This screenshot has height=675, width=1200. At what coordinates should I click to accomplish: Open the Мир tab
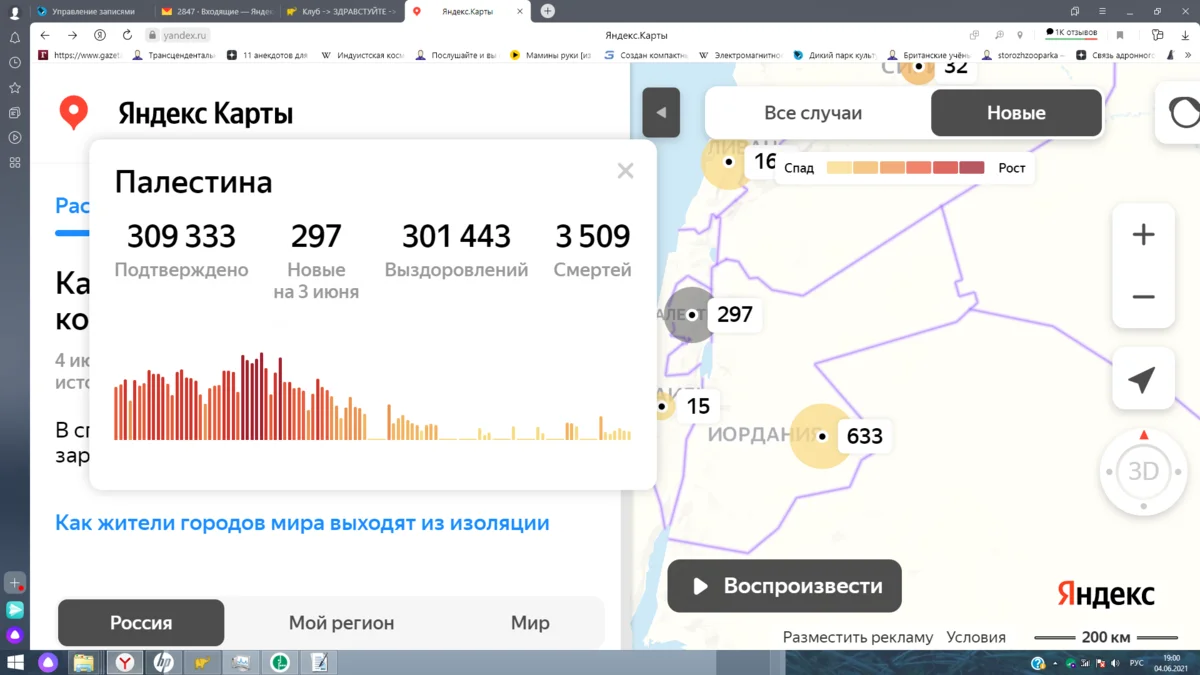point(530,623)
